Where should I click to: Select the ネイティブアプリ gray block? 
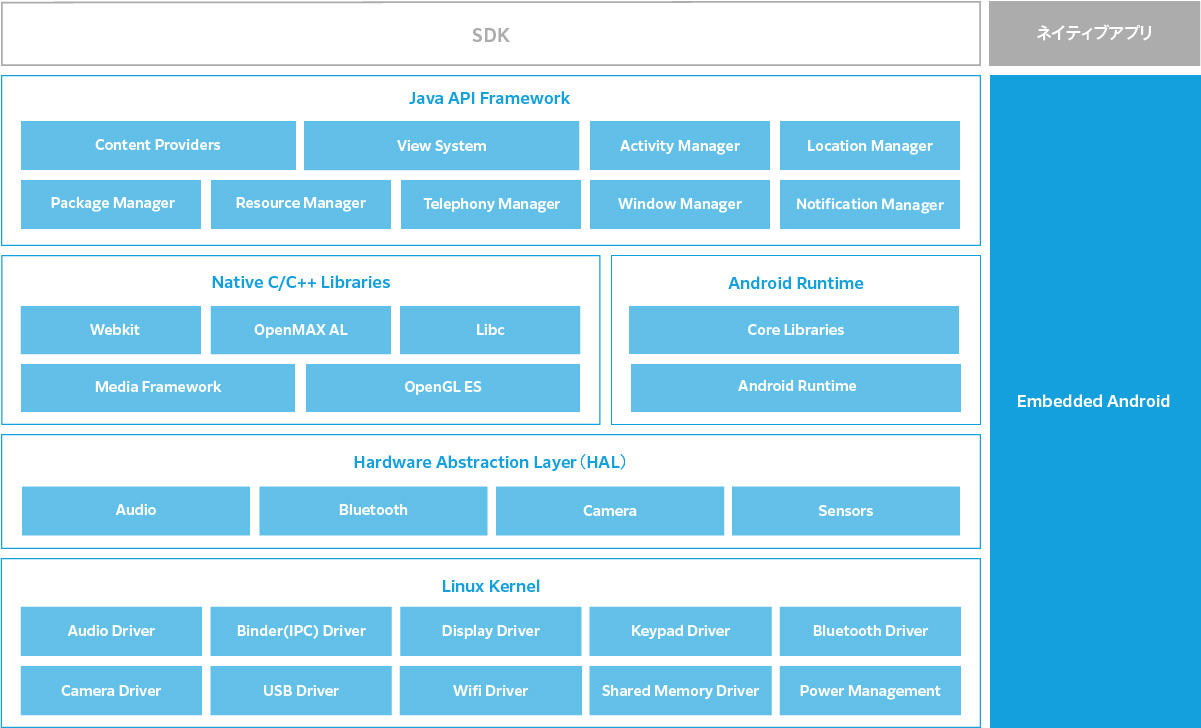pos(1094,34)
